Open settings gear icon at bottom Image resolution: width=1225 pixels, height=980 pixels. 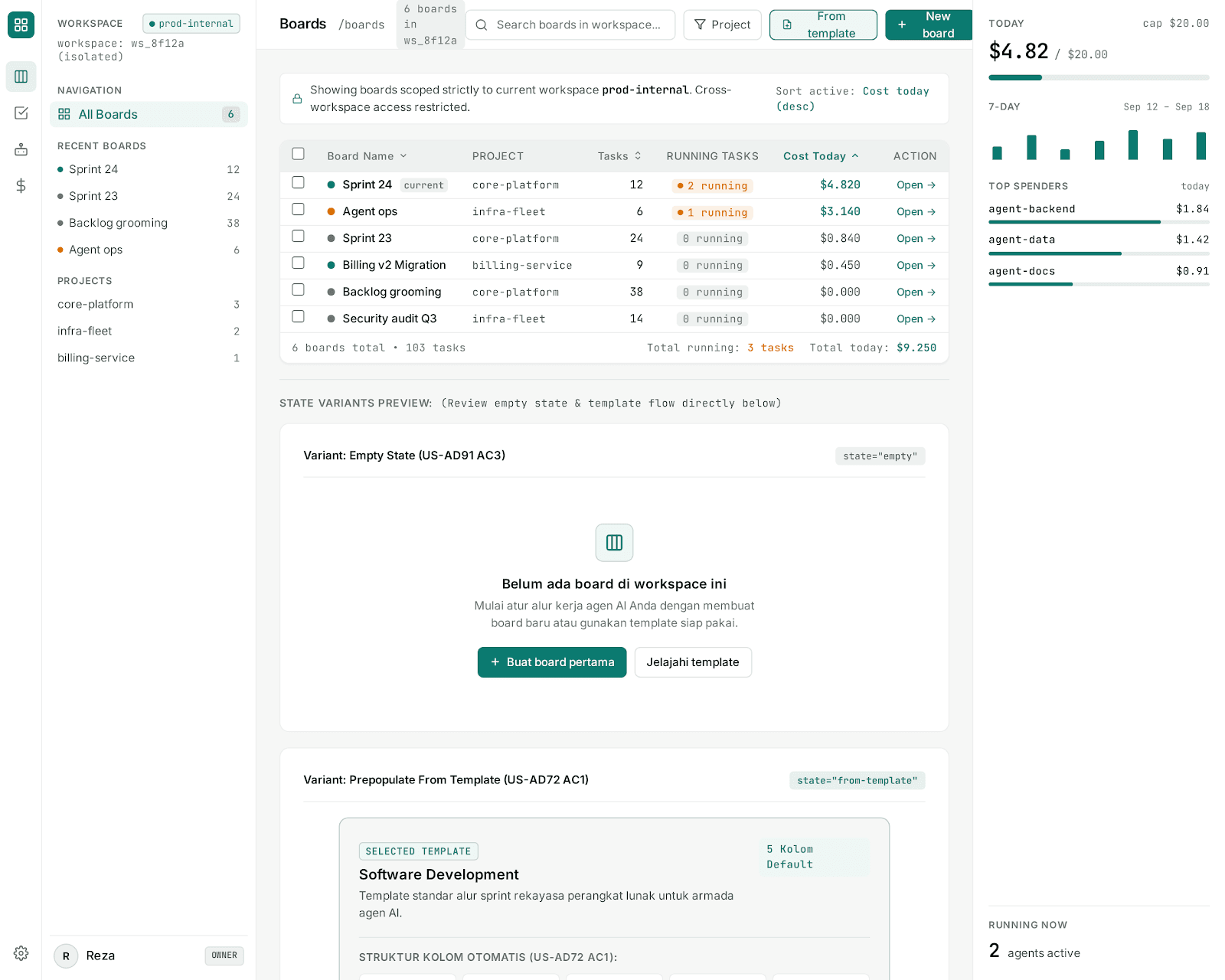[x=21, y=953]
